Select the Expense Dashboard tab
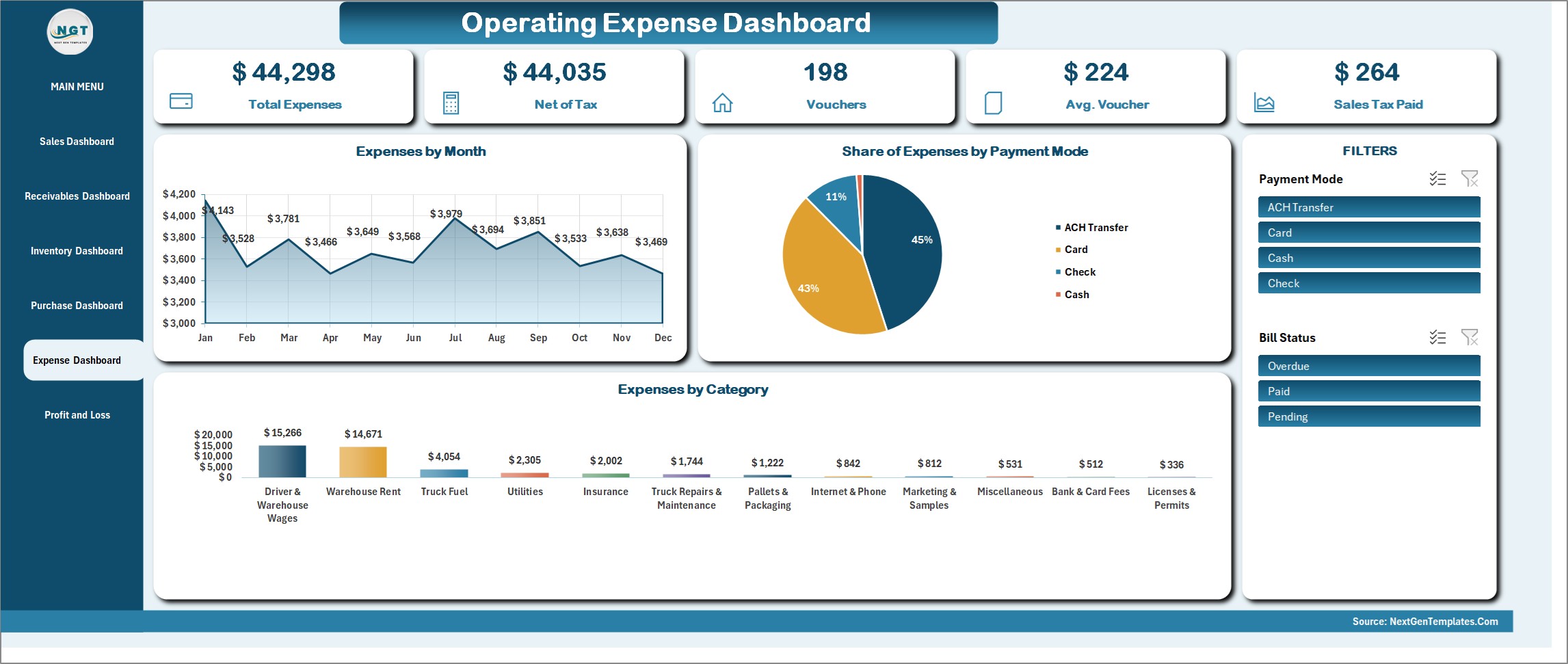Image resolution: width=1568 pixels, height=664 pixels. [x=83, y=360]
